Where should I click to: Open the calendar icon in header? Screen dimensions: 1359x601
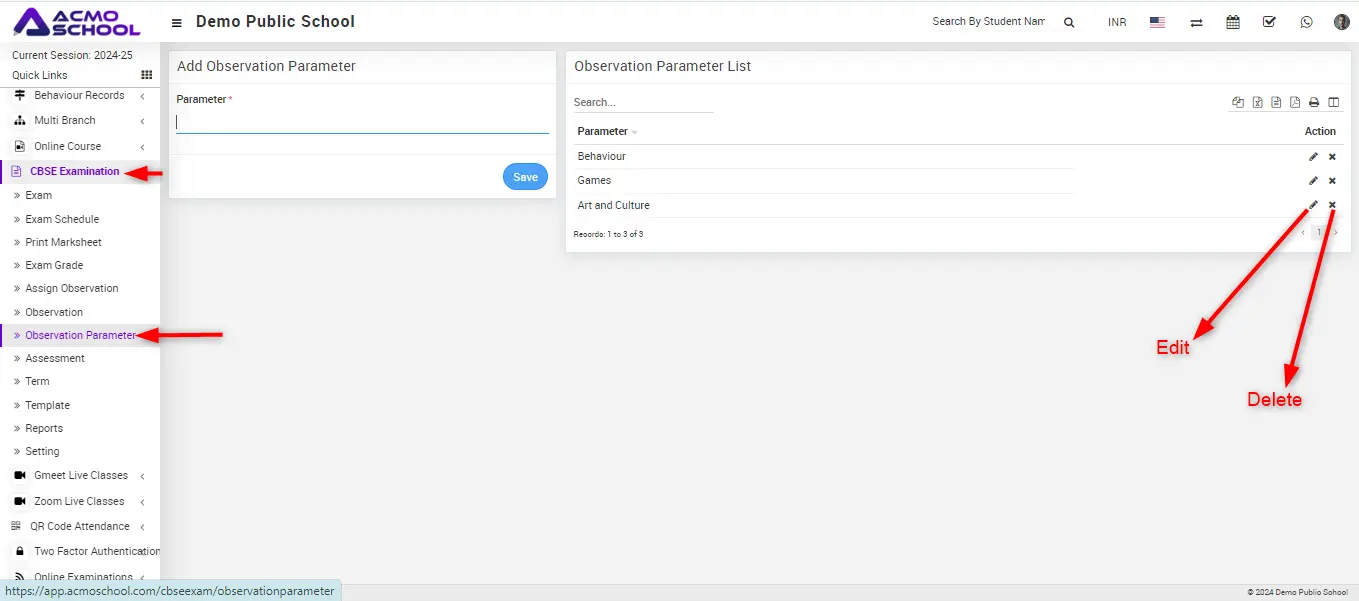tap(1233, 22)
